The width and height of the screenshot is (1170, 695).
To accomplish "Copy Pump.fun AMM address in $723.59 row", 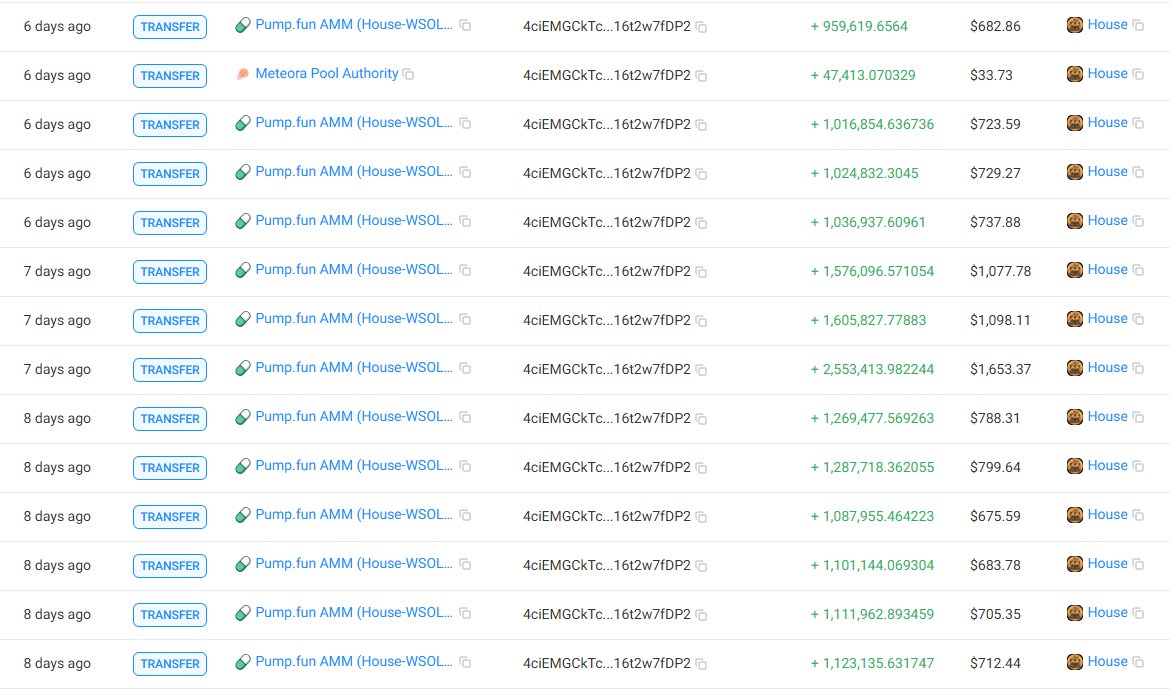I will click(465, 123).
